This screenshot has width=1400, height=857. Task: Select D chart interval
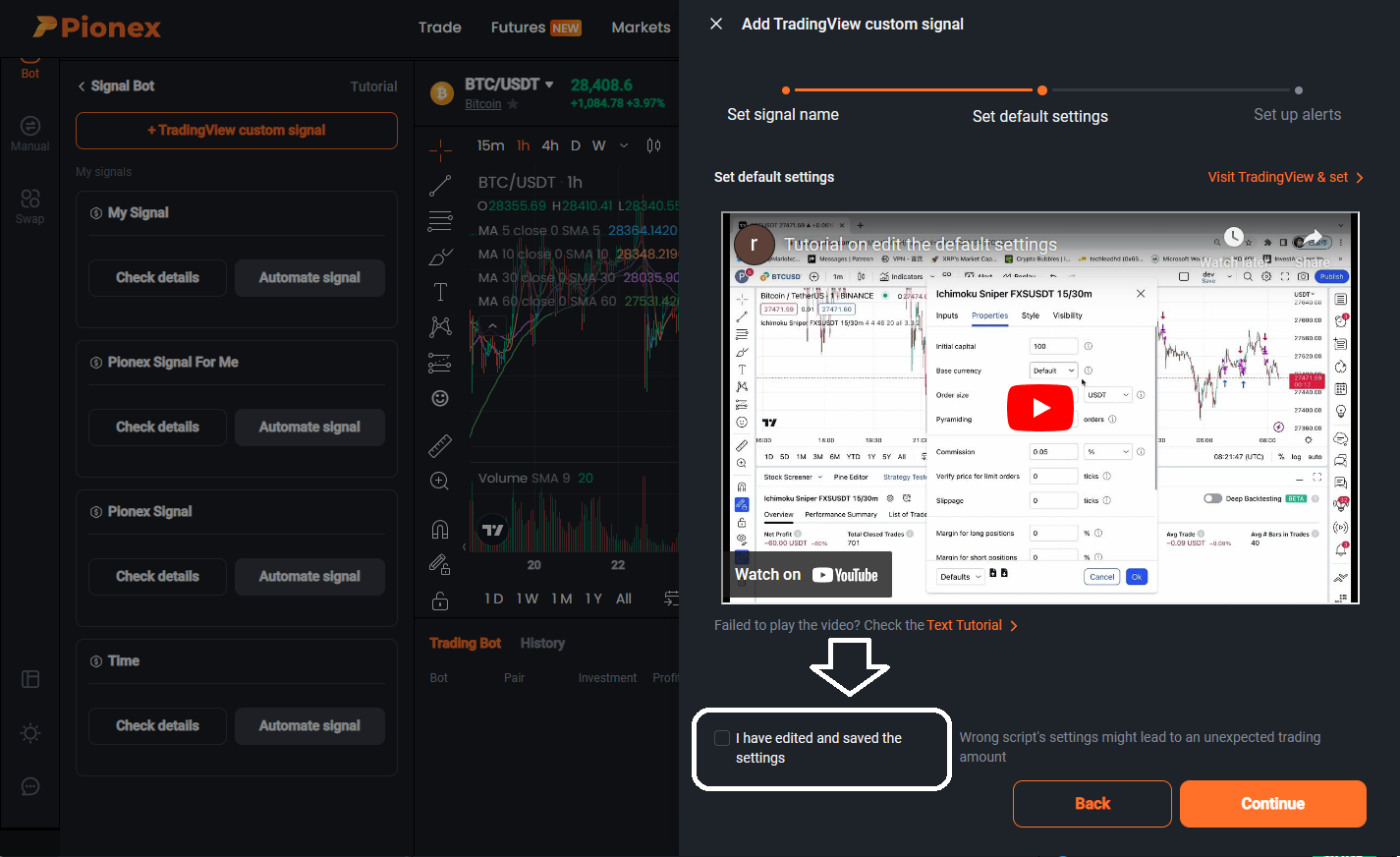(576, 145)
